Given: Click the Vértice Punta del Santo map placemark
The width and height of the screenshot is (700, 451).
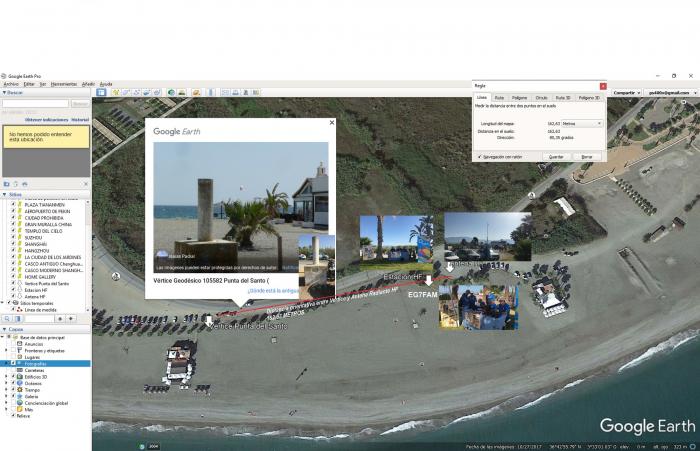Looking at the screenshot, I should coord(209,321).
